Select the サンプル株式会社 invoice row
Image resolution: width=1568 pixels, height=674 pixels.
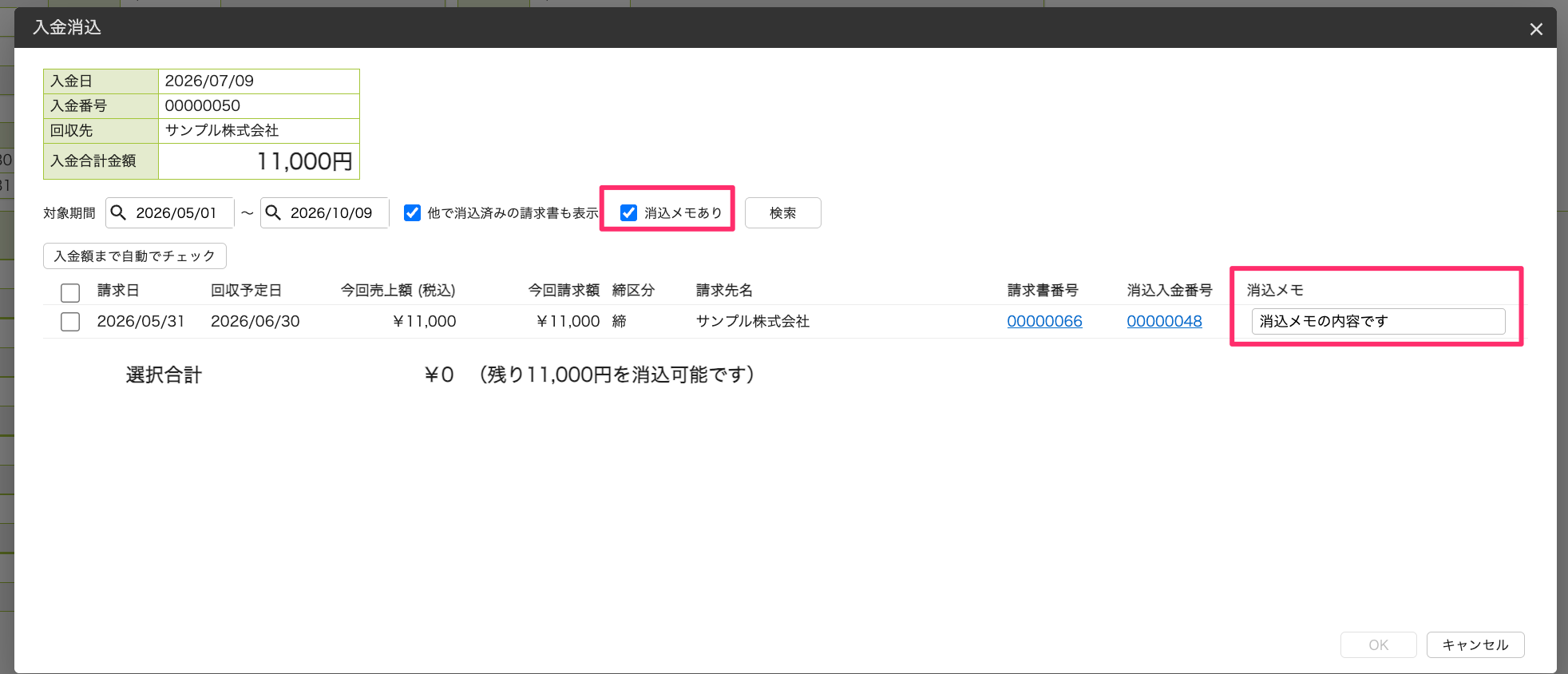click(636, 321)
